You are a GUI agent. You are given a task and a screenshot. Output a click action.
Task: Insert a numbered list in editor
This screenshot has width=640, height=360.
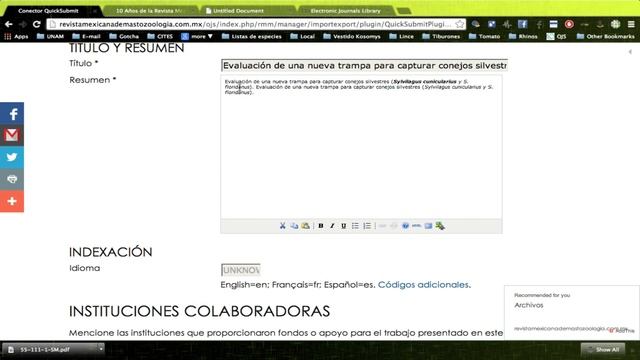tap(367, 226)
